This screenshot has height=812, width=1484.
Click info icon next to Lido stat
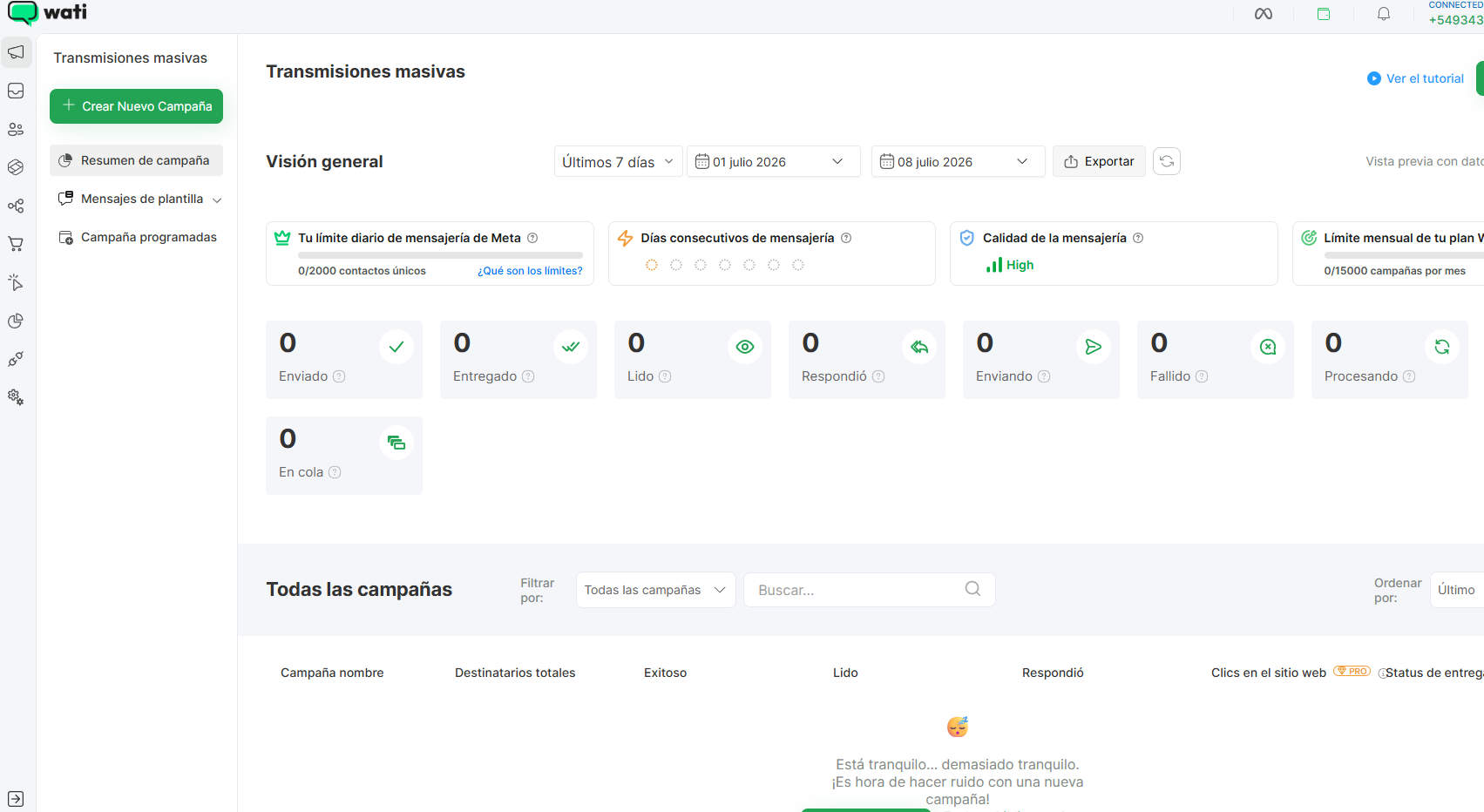pyautogui.click(x=665, y=376)
